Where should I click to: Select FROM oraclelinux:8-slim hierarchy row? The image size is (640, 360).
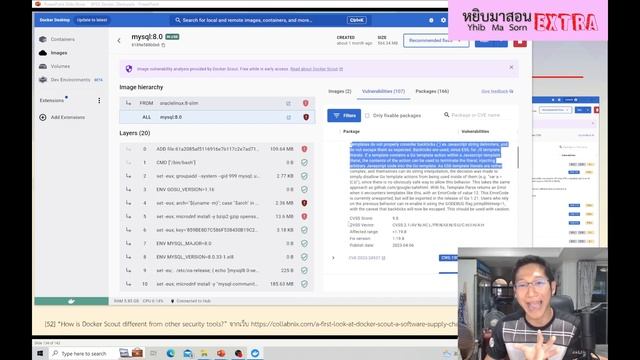point(217,103)
